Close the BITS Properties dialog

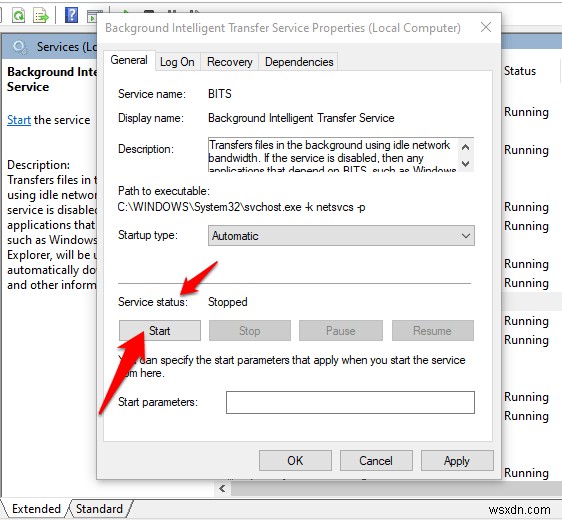click(486, 27)
